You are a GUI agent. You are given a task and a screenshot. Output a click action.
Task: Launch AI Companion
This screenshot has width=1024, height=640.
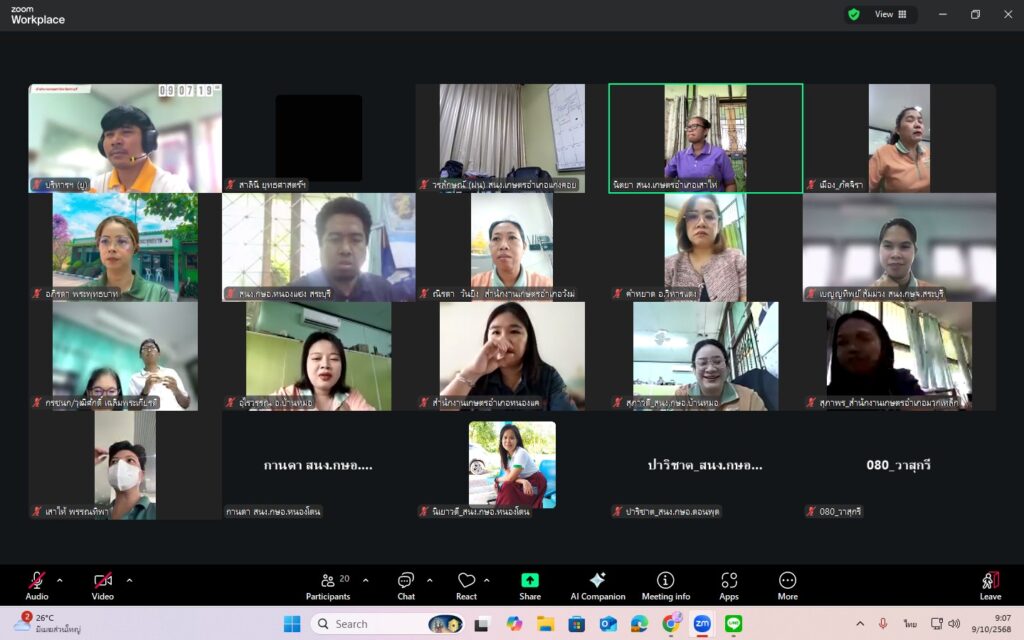pyautogui.click(x=597, y=585)
